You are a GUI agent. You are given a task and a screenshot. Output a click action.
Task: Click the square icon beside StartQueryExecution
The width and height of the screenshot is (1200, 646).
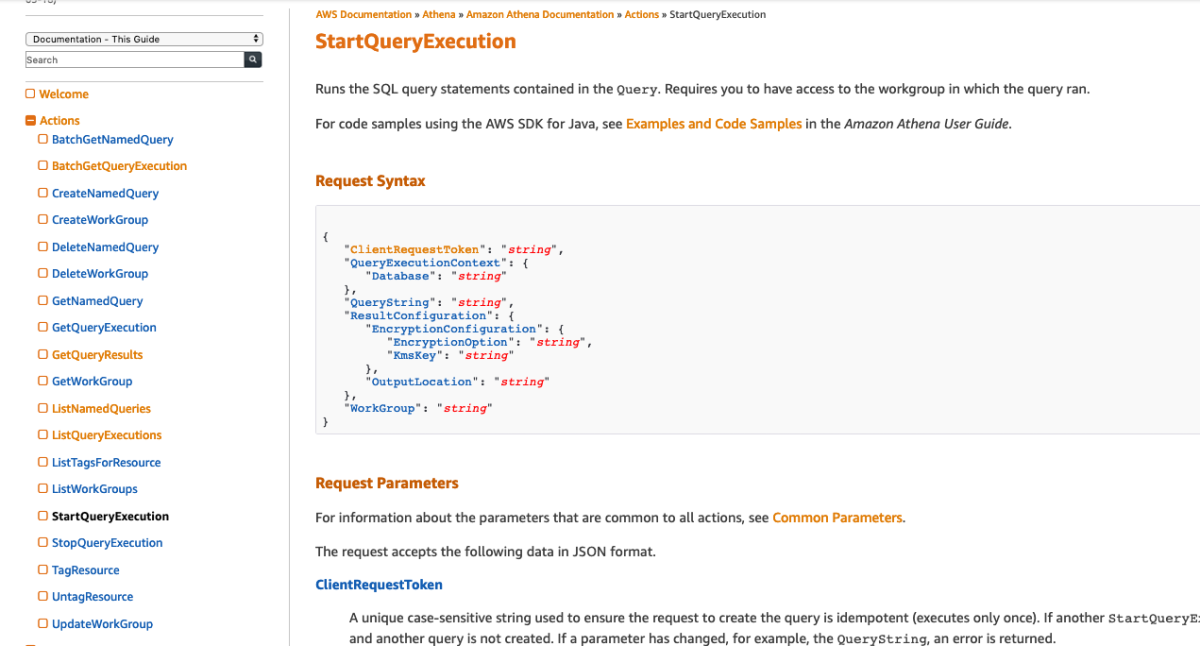click(43, 516)
